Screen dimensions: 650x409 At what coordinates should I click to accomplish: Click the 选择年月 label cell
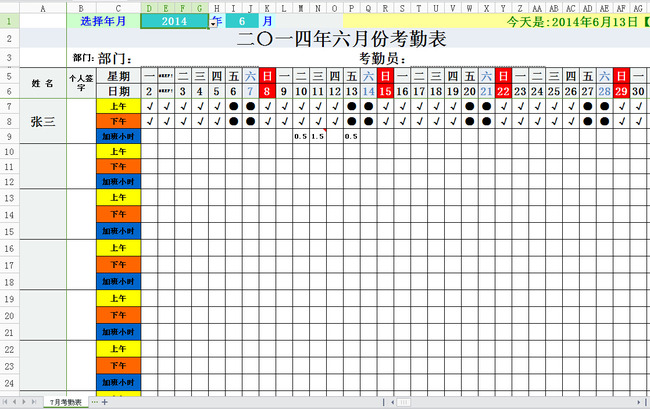(x=104, y=21)
